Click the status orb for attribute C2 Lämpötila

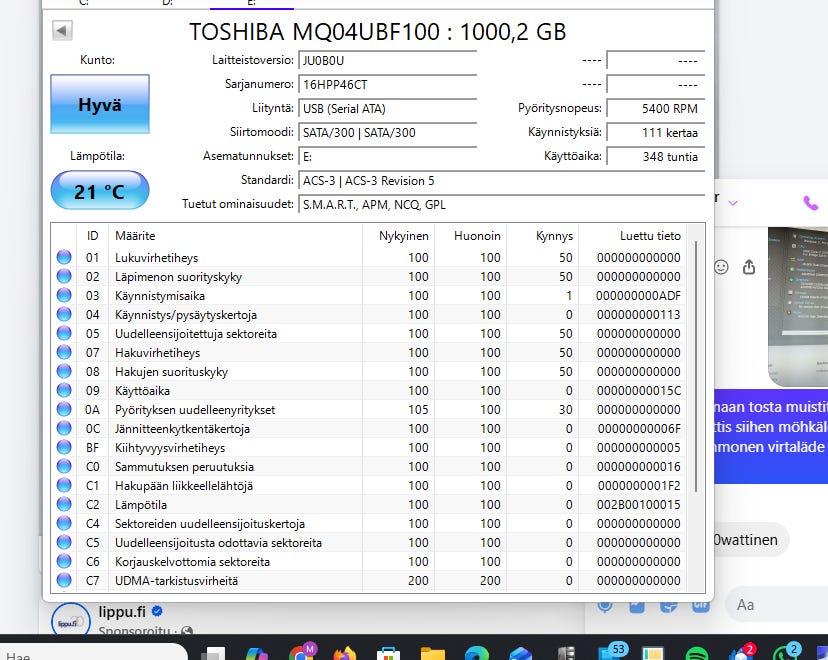(64, 504)
